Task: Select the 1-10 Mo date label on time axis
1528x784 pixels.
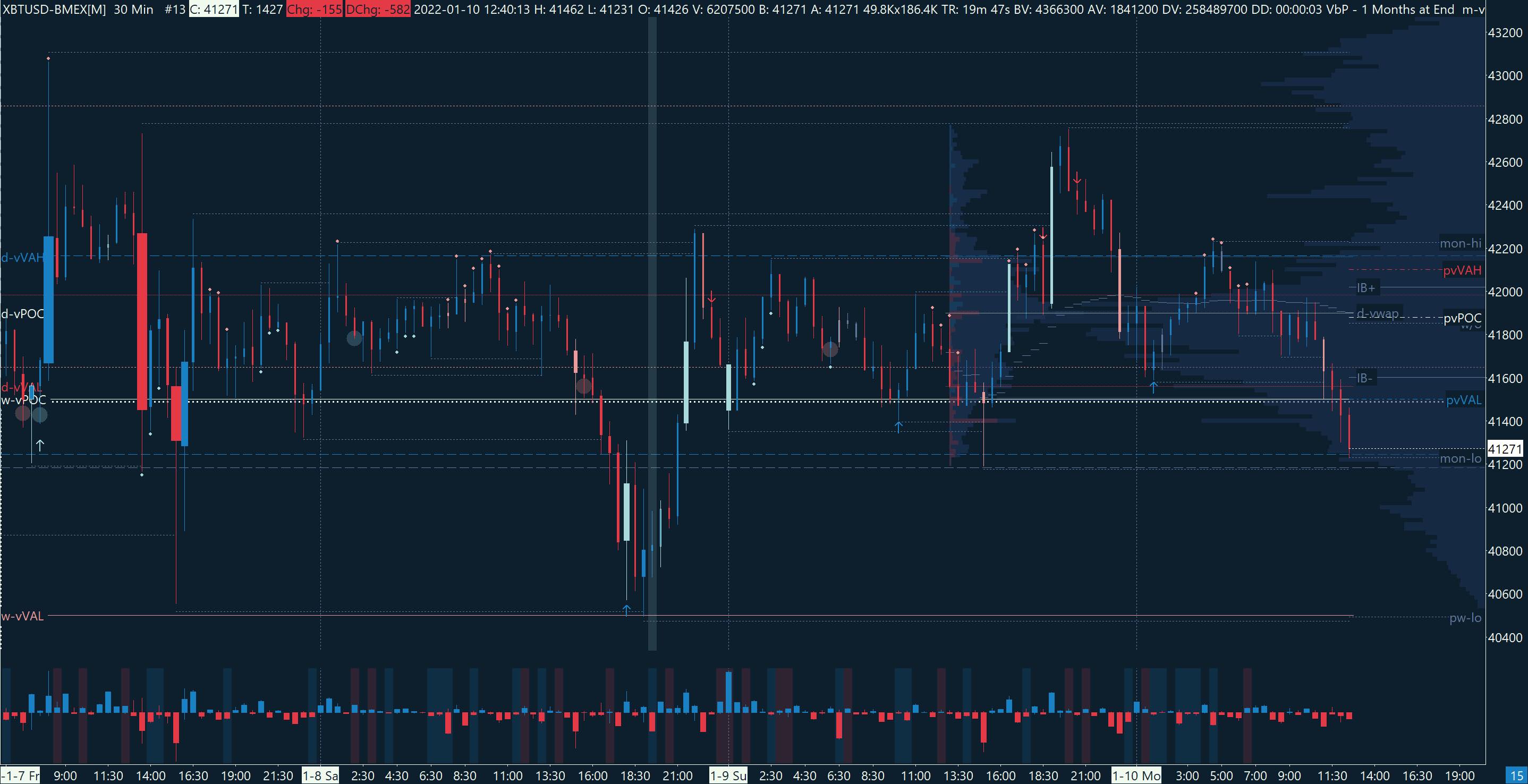Action: coord(1136,776)
